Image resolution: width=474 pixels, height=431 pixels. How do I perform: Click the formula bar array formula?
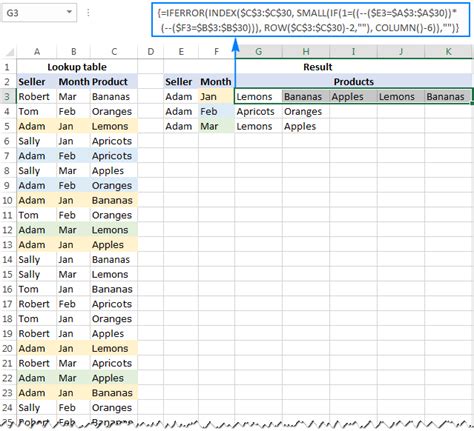tap(310, 20)
